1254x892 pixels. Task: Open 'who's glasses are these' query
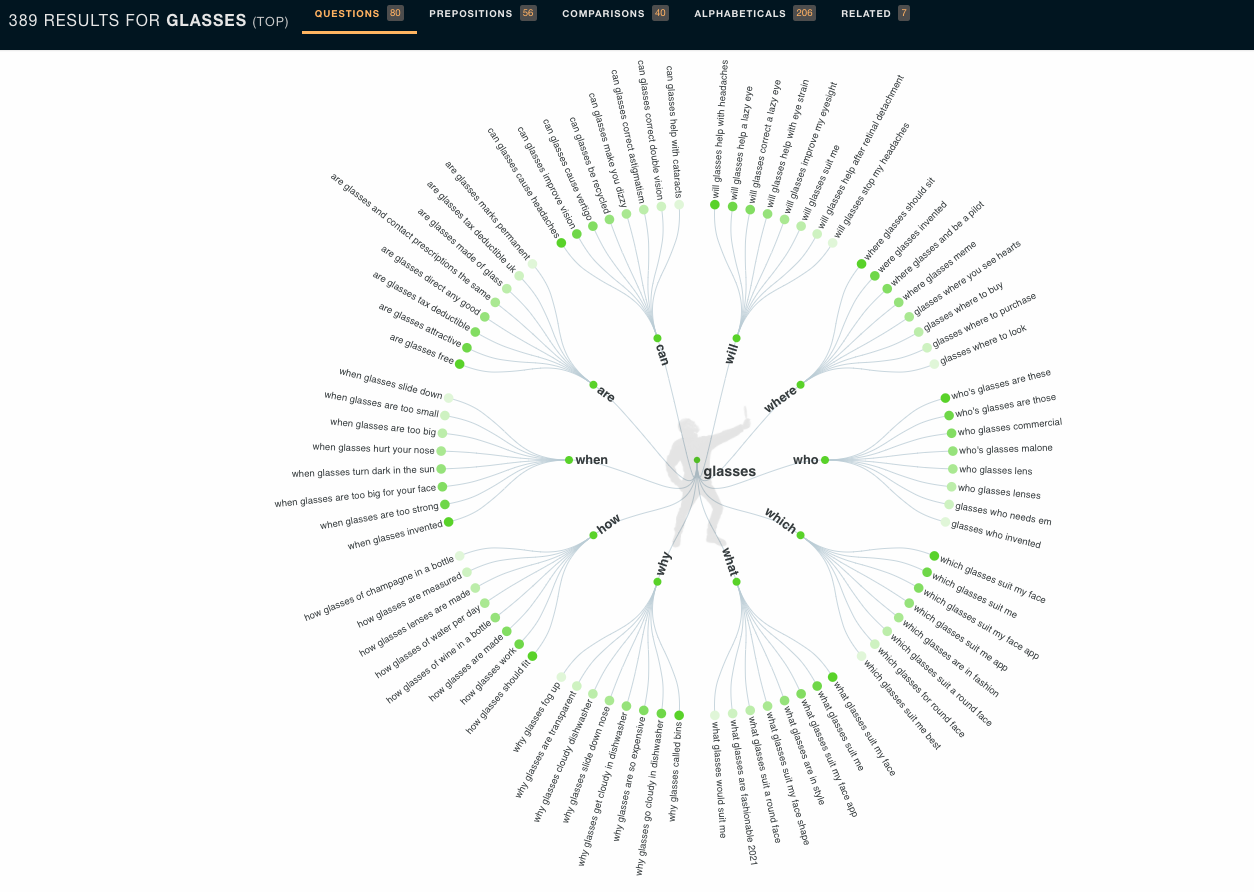pyautogui.click(x=1001, y=385)
